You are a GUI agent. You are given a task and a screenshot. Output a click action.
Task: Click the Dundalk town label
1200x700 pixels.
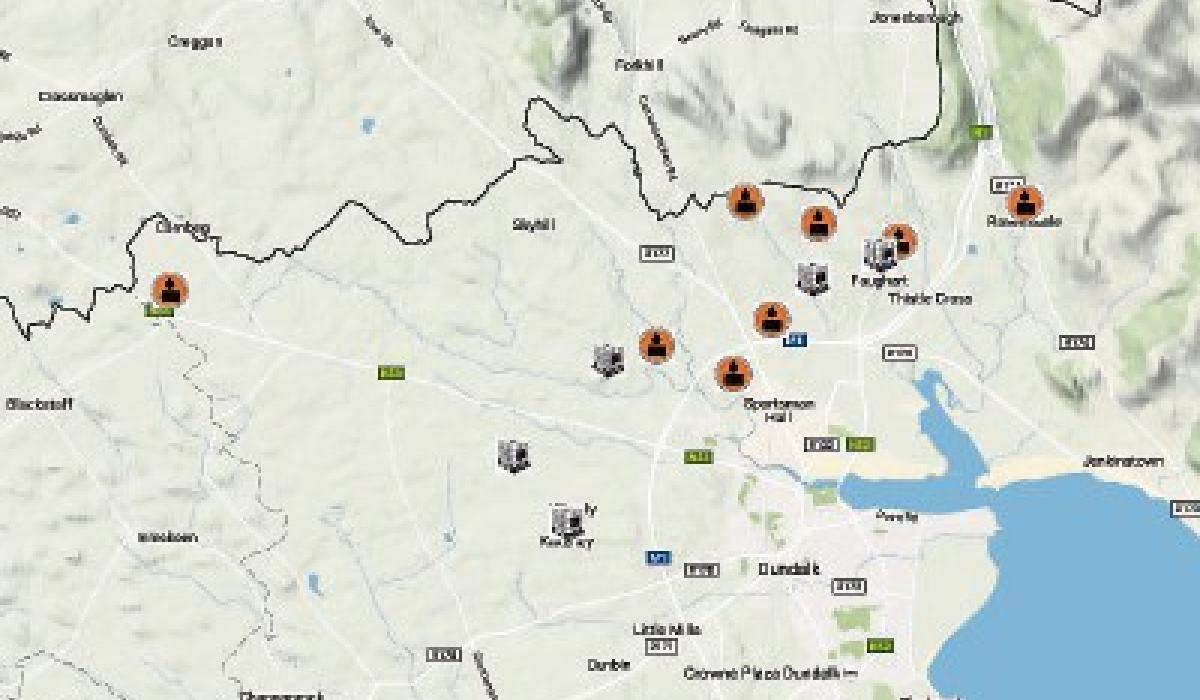tap(789, 569)
